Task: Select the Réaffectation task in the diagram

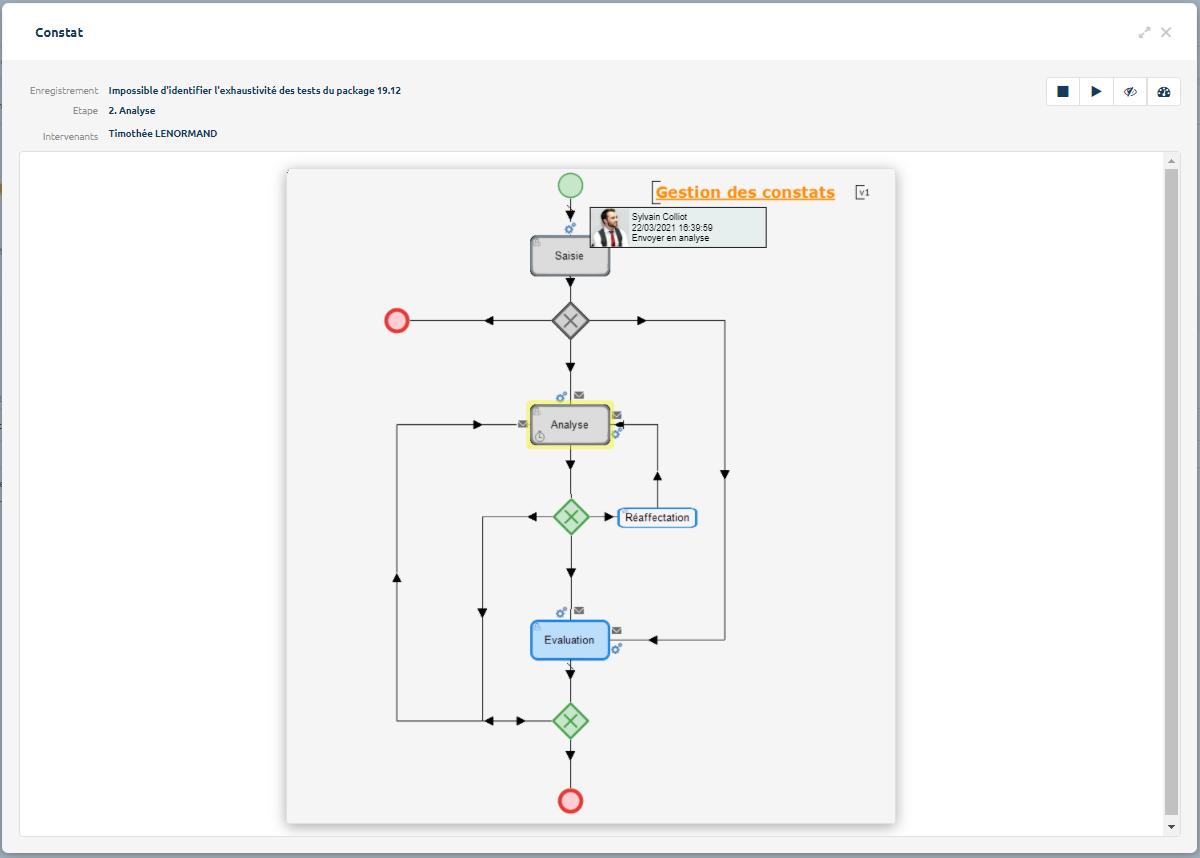Action: tap(657, 517)
